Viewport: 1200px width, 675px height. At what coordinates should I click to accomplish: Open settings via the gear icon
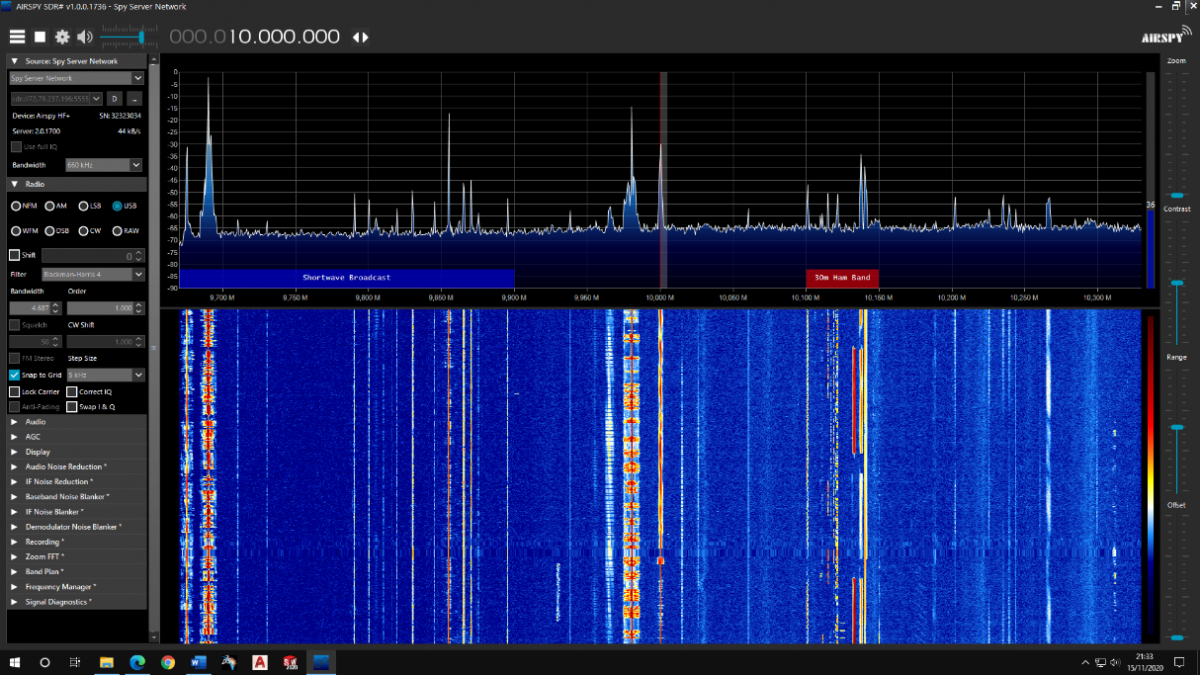click(x=62, y=37)
